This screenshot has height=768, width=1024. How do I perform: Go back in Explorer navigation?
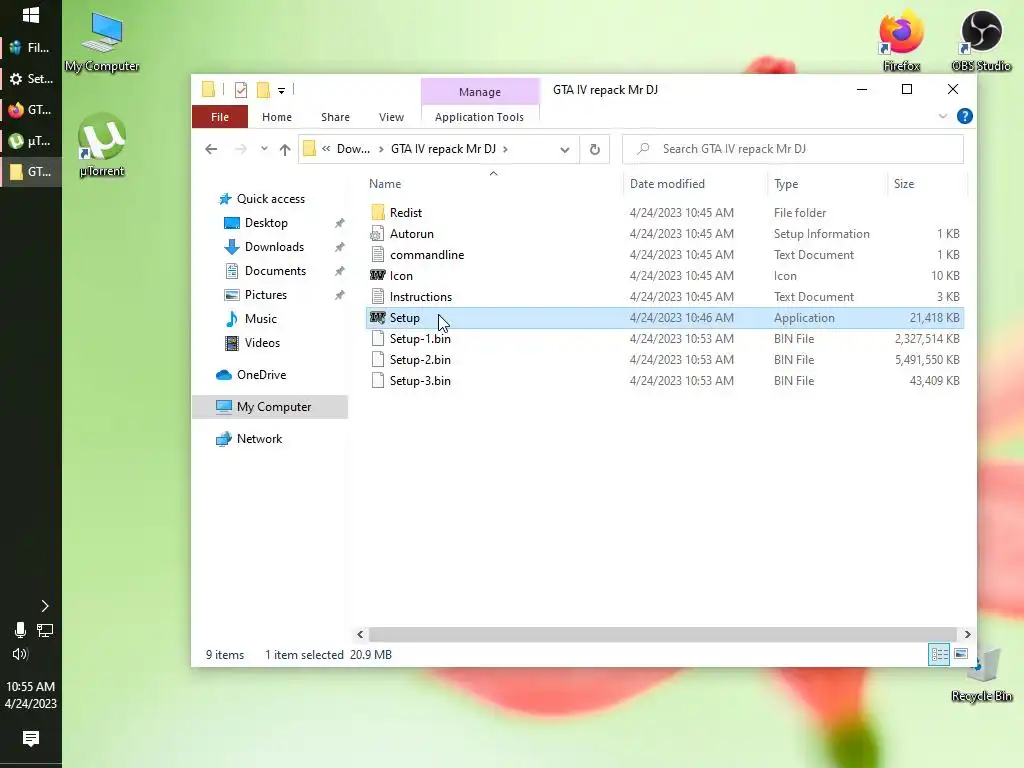(211, 149)
